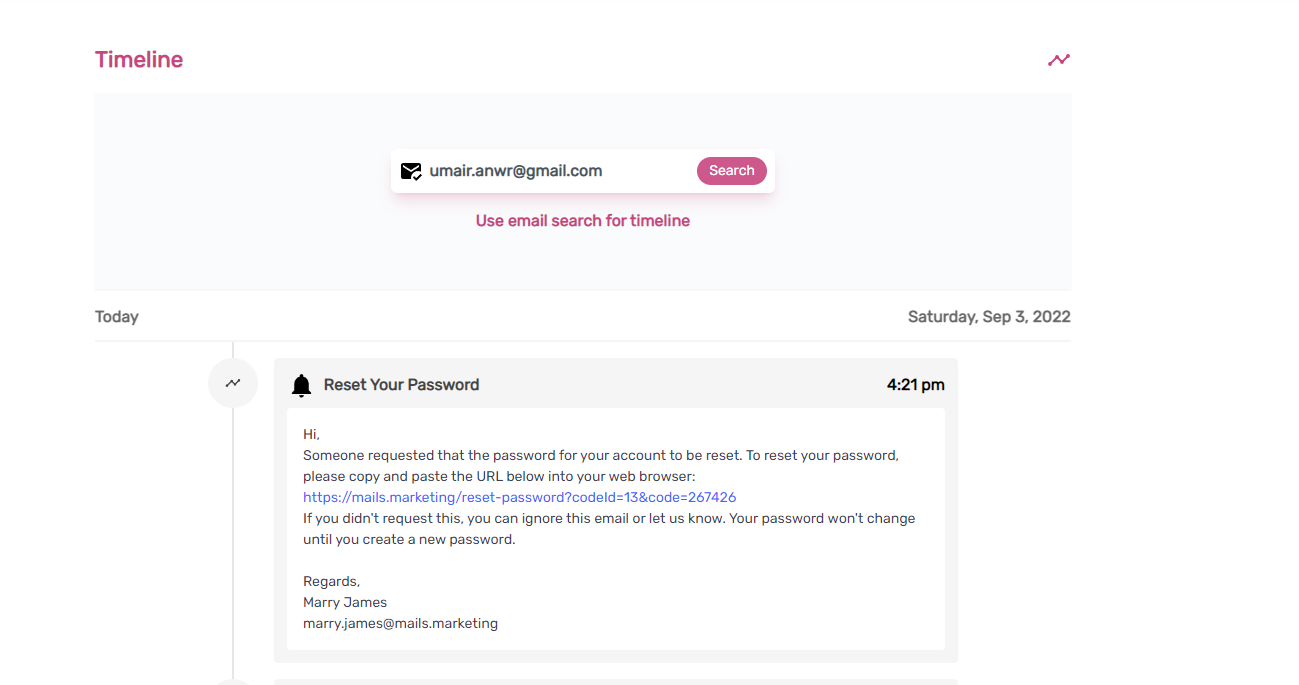The width and height of the screenshot is (1299, 685).
Task: Click 'Use email search for timeline' text
Action: [x=583, y=221]
